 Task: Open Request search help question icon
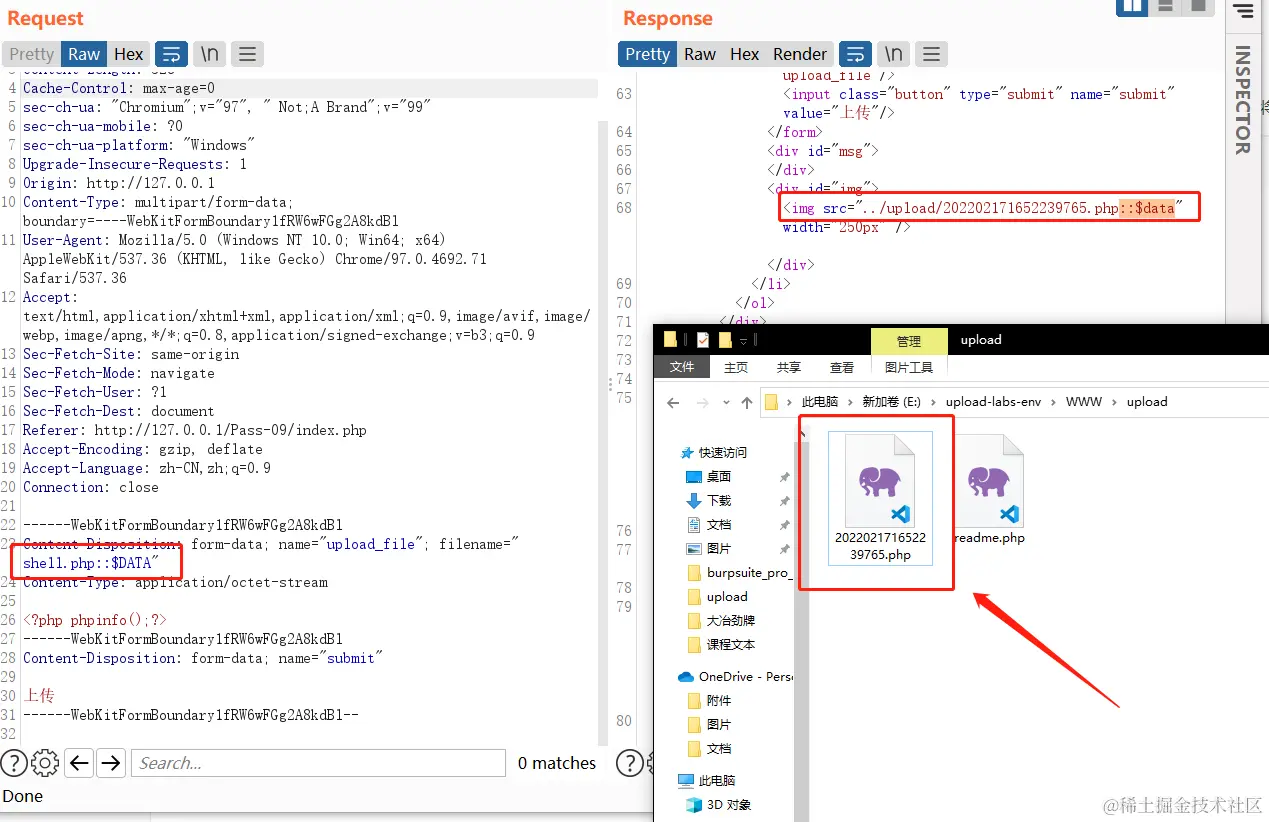click(x=14, y=763)
